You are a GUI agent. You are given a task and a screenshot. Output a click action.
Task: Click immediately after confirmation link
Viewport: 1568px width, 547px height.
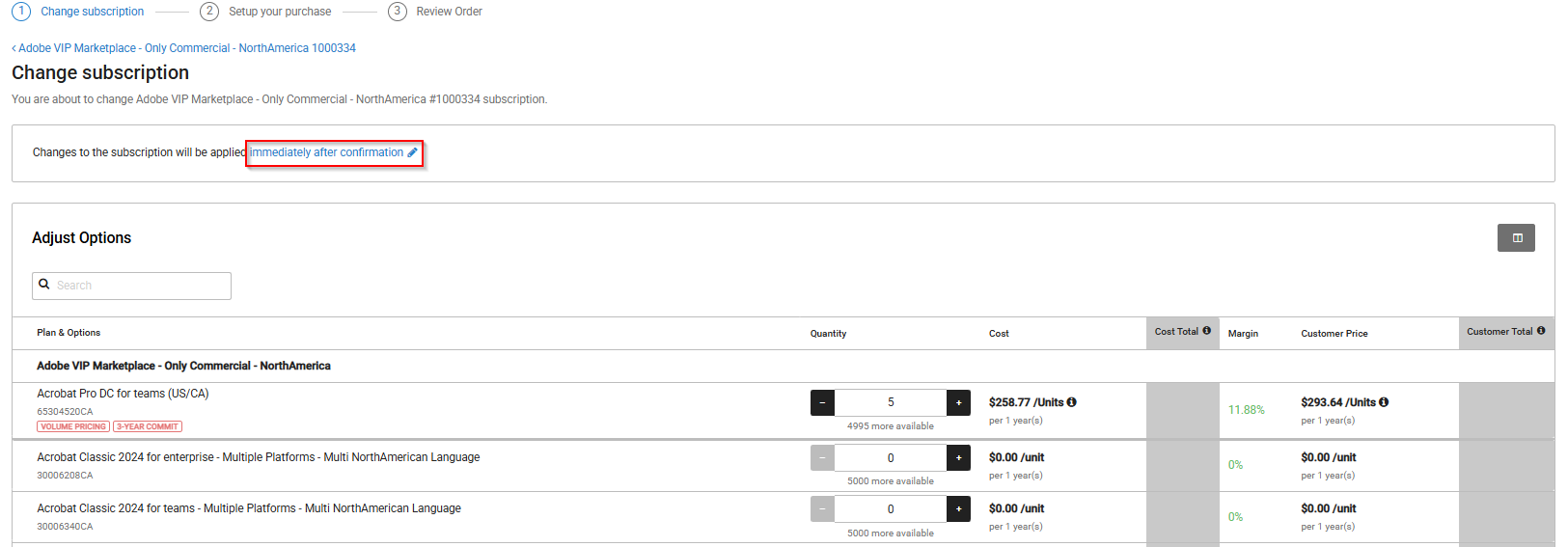pyautogui.click(x=326, y=152)
